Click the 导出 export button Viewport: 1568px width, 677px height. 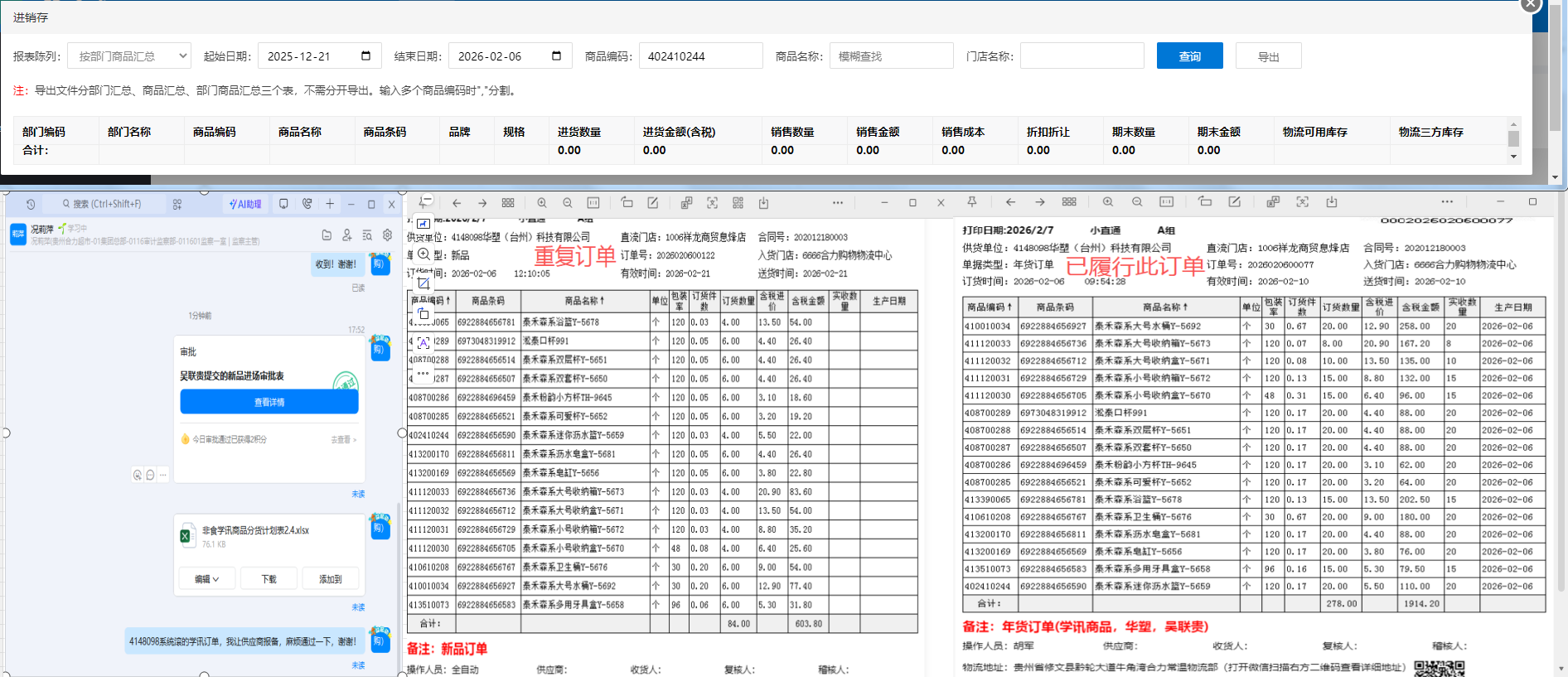tap(1268, 56)
